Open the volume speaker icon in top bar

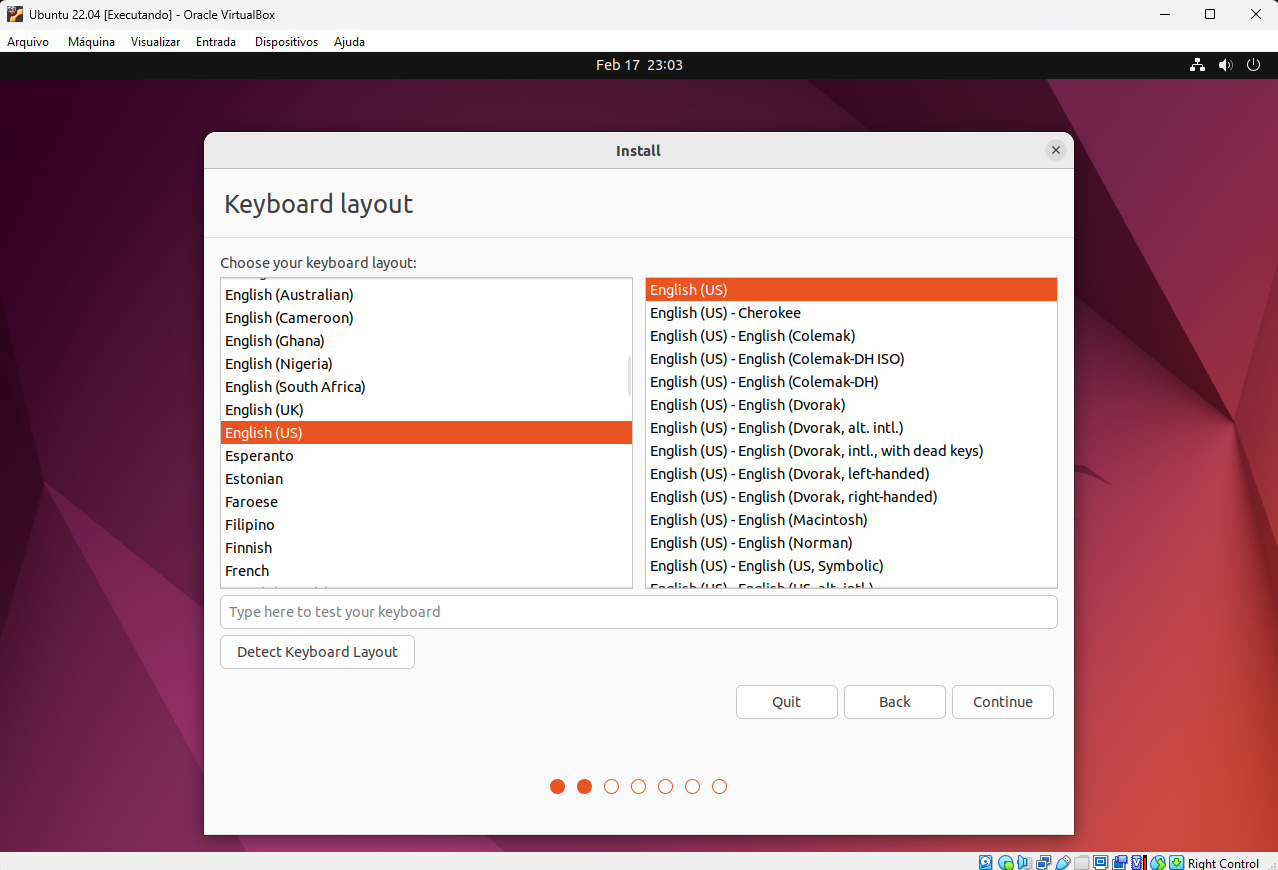tap(1225, 65)
